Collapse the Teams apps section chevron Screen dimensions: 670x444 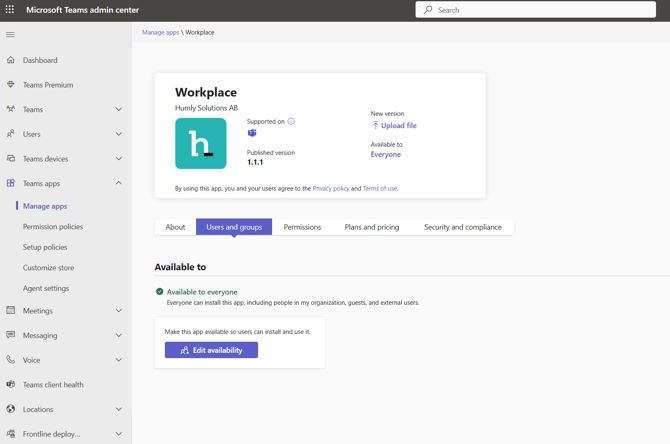118,183
